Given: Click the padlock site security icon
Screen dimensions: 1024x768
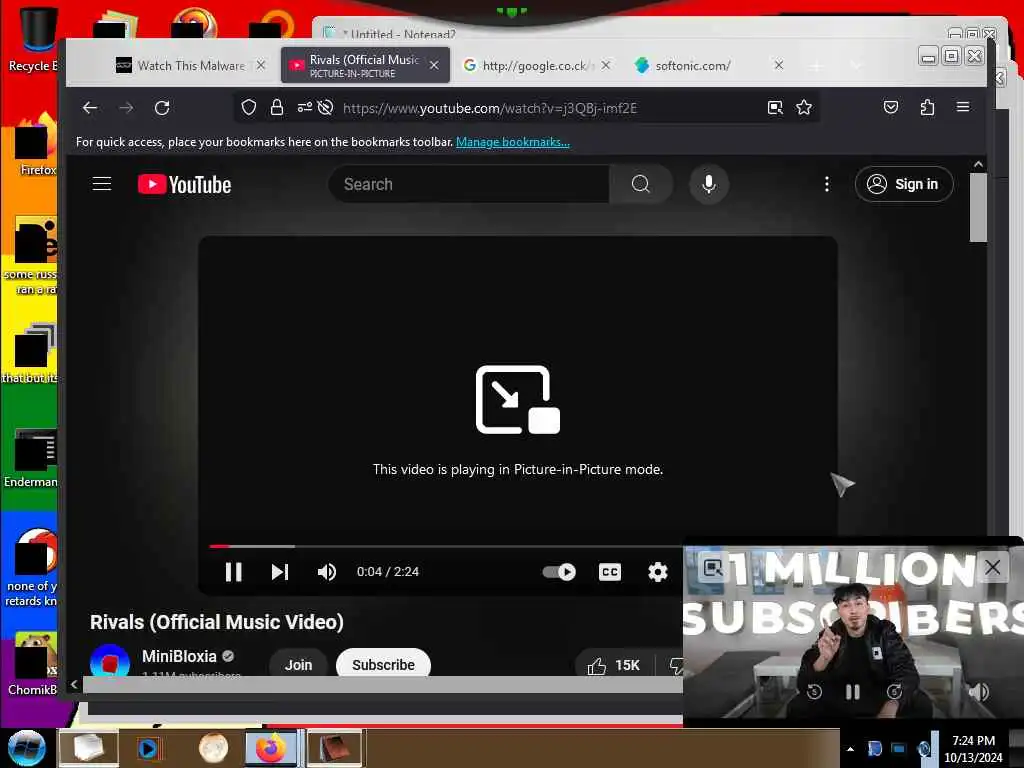Looking at the screenshot, I should 277,108.
